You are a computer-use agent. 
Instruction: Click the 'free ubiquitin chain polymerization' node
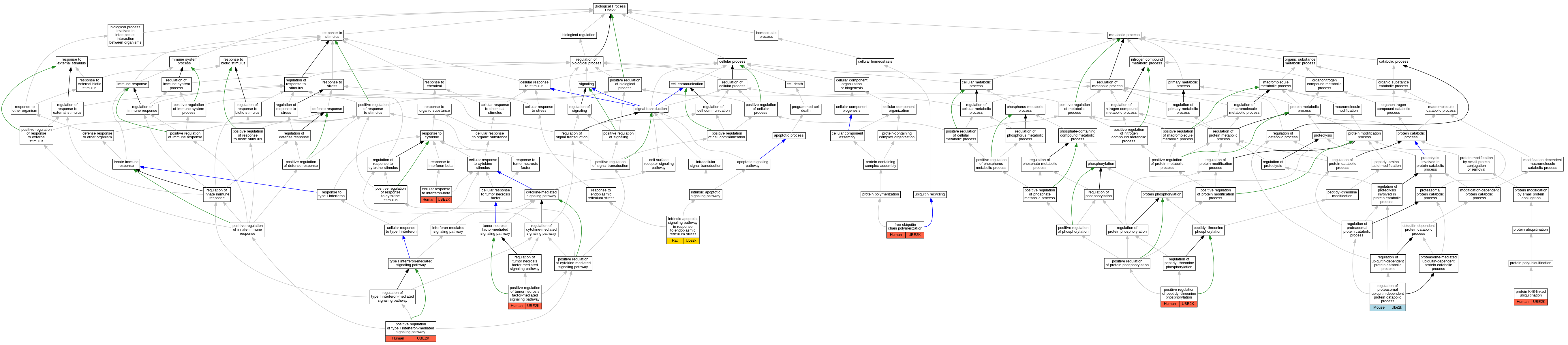coord(905,227)
